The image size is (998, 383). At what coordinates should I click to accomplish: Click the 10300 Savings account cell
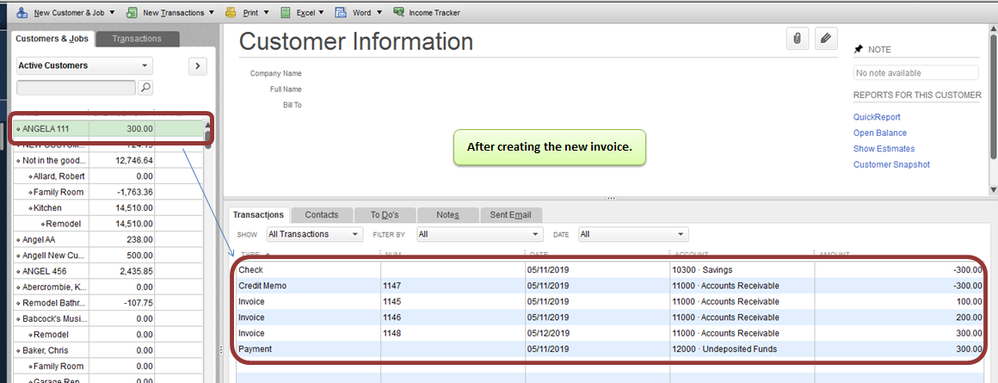(x=742, y=270)
